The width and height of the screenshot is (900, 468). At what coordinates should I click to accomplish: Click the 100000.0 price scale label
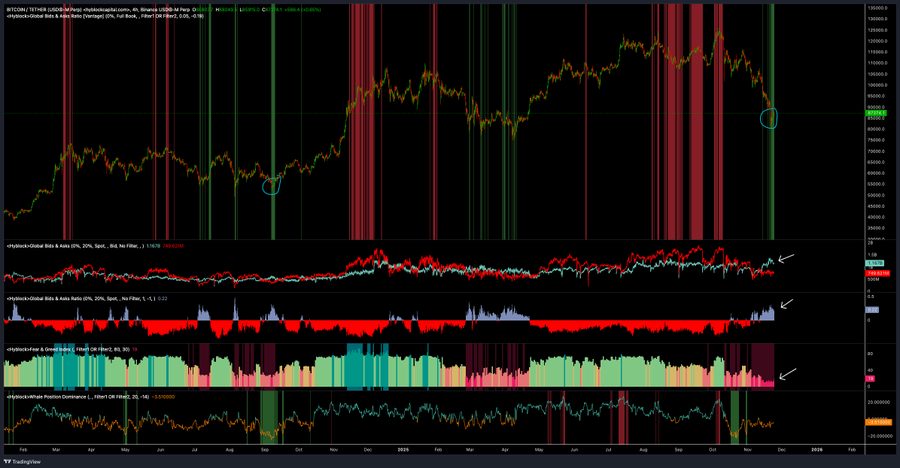pos(877,85)
